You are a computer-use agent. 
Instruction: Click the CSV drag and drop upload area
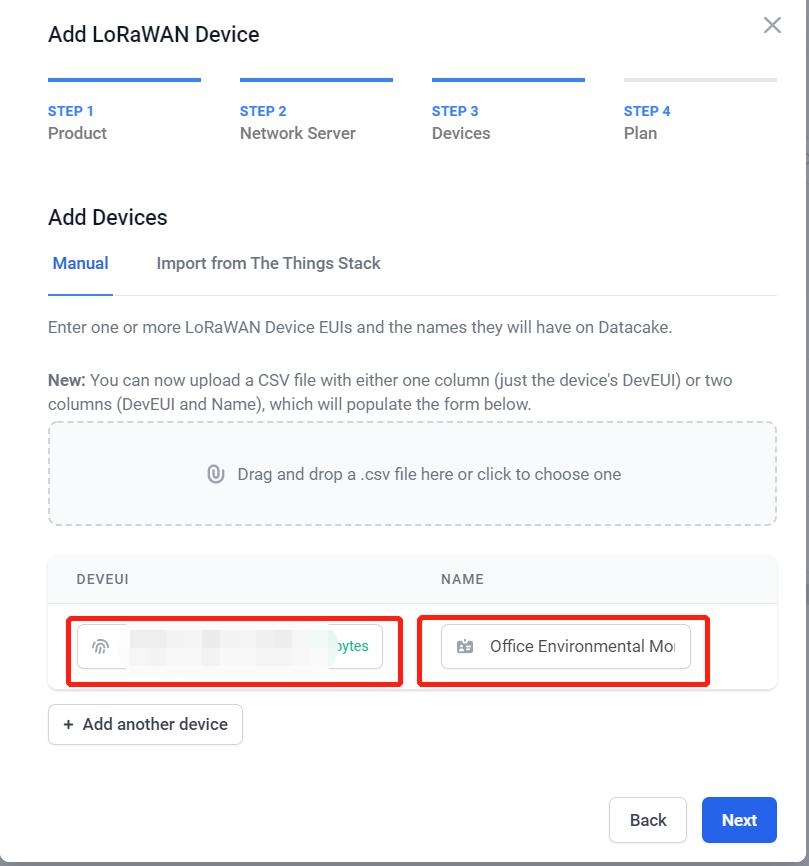(412, 474)
